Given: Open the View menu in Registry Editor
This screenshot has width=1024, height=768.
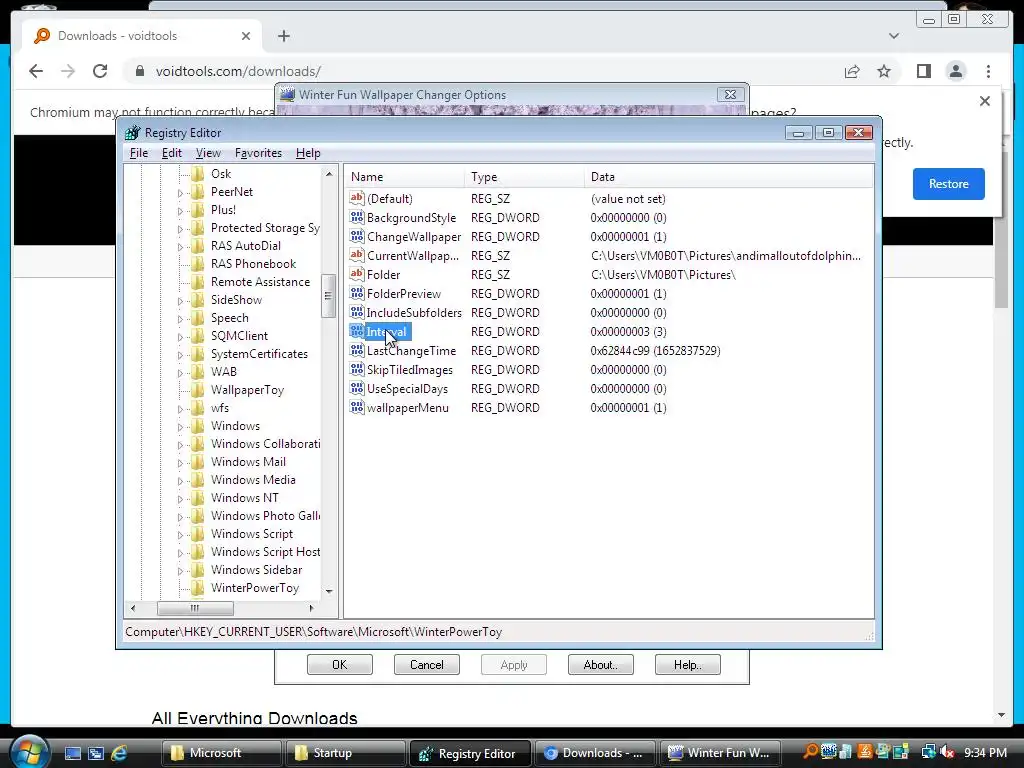Looking at the screenshot, I should point(208,153).
